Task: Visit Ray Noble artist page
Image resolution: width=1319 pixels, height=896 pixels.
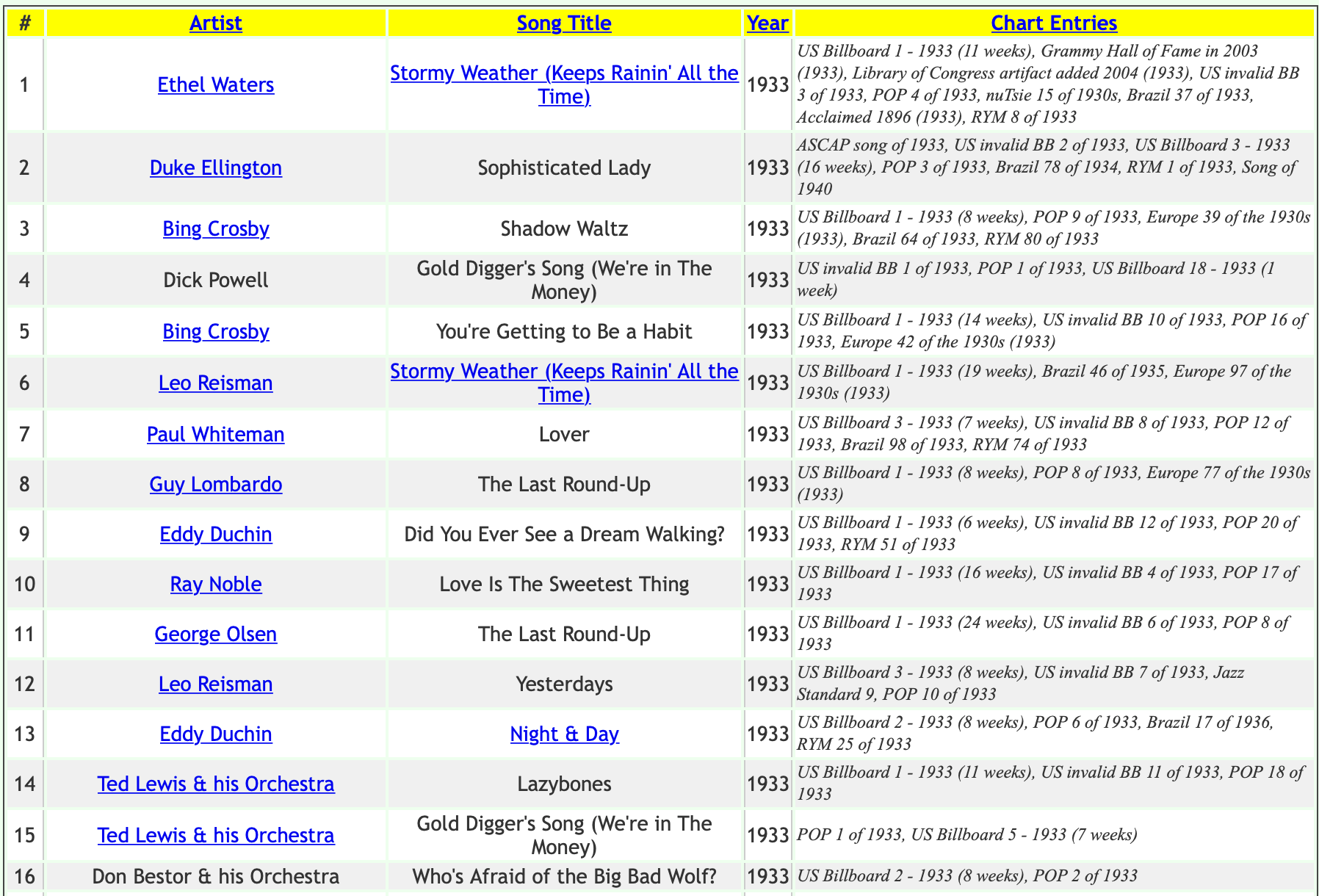Action: click(216, 584)
